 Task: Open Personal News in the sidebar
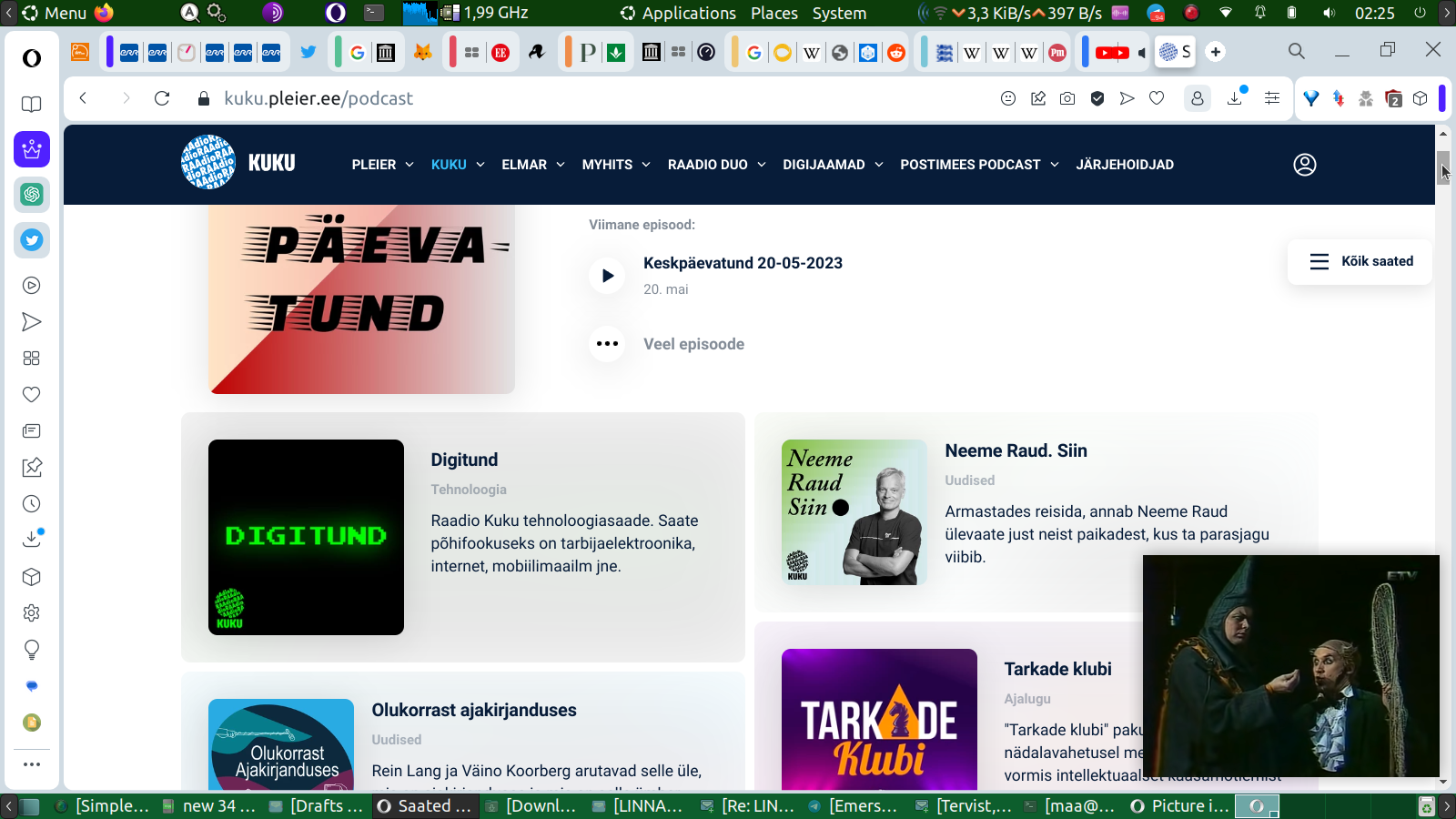point(32,431)
